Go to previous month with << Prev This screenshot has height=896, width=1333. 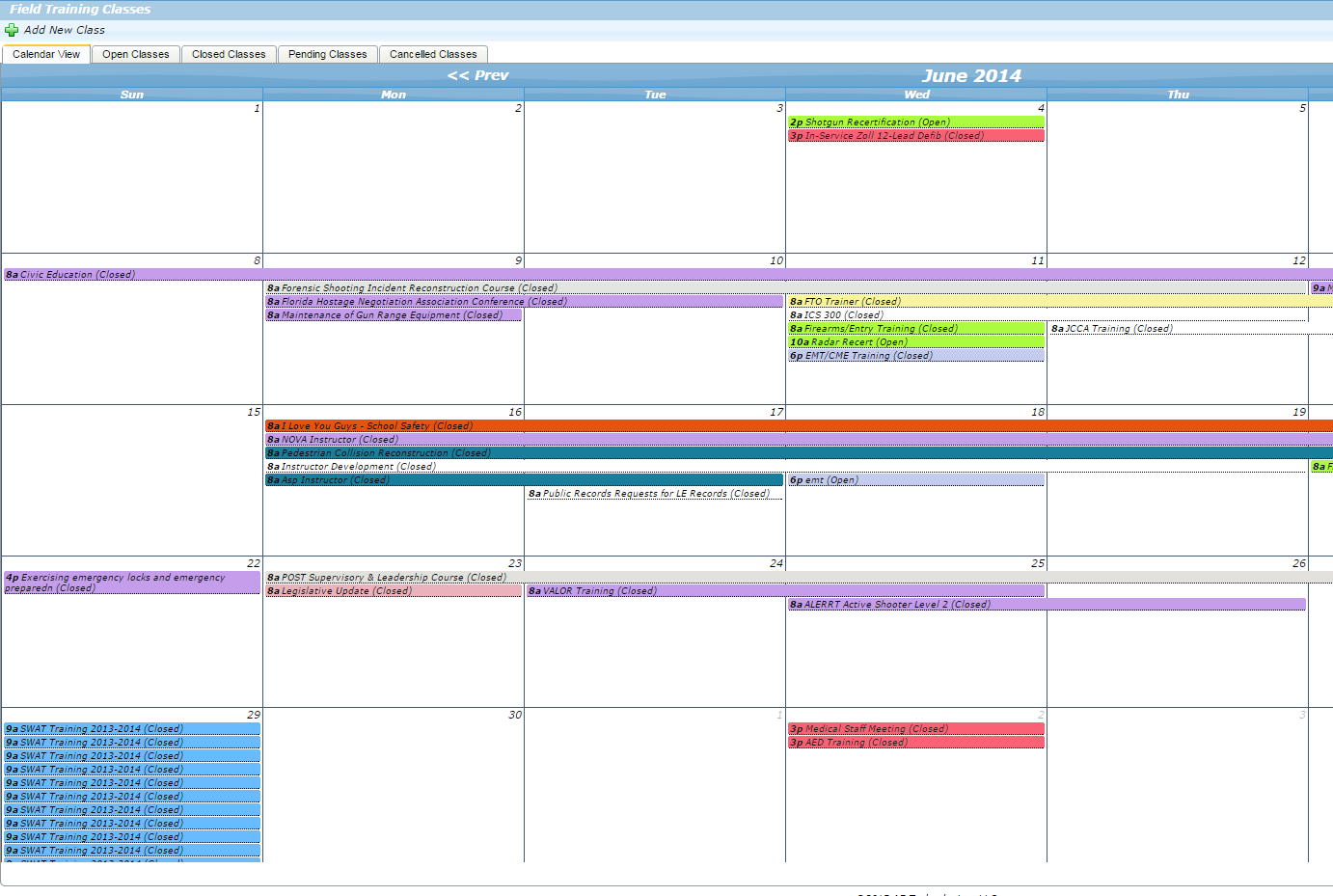[478, 75]
